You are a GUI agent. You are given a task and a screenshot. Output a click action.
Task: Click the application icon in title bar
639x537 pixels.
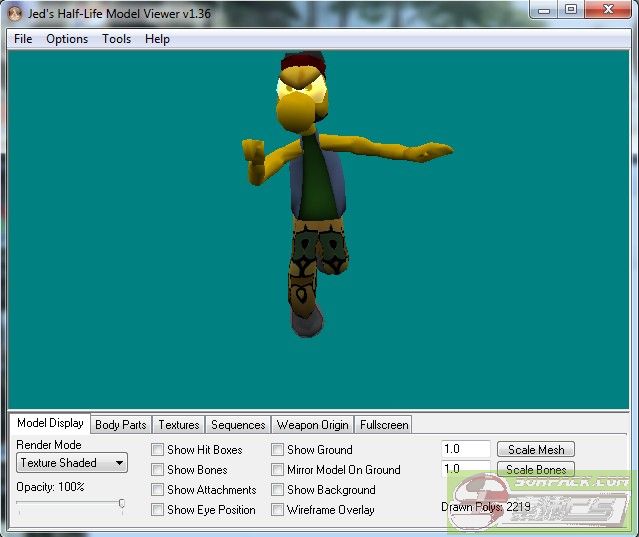(x=15, y=14)
